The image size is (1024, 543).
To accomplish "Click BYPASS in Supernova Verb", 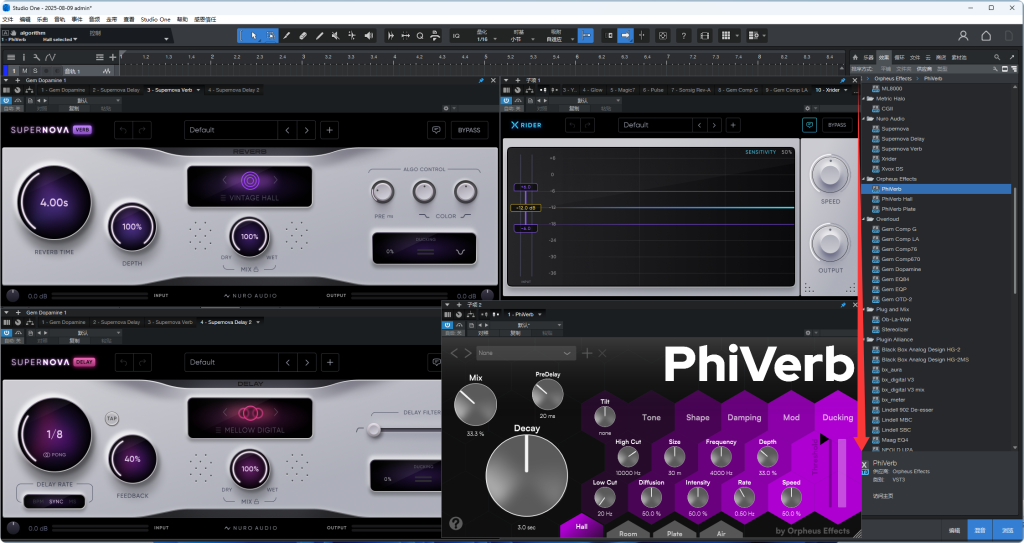I will click(x=469, y=130).
